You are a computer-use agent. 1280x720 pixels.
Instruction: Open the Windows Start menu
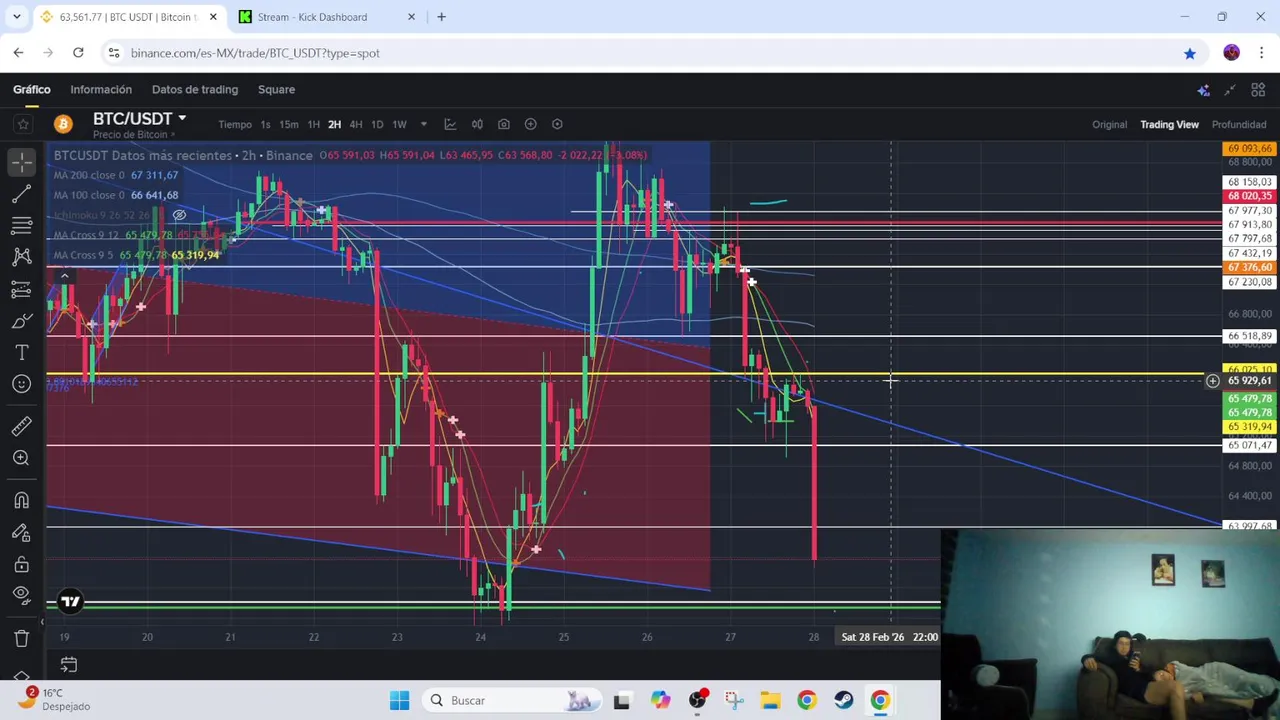click(399, 700)
